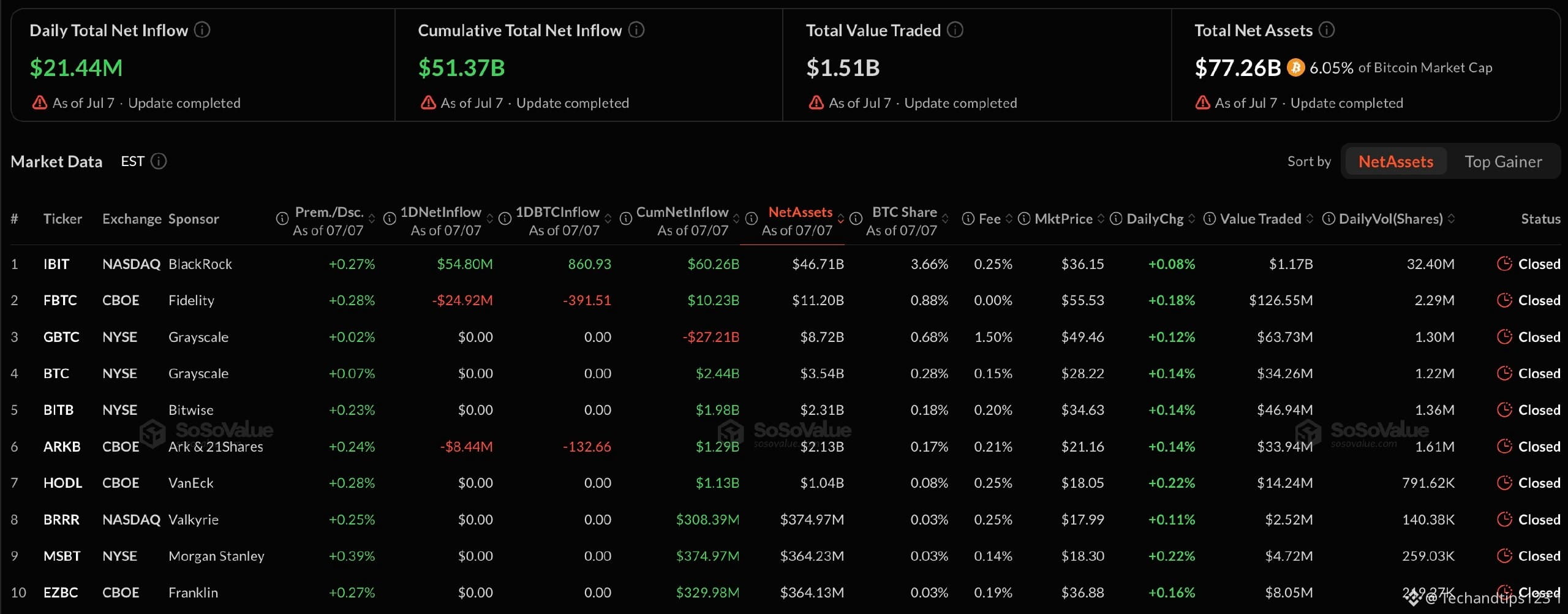
Task: Show info icon left of BTC Share header
Action: coord(856,219)
